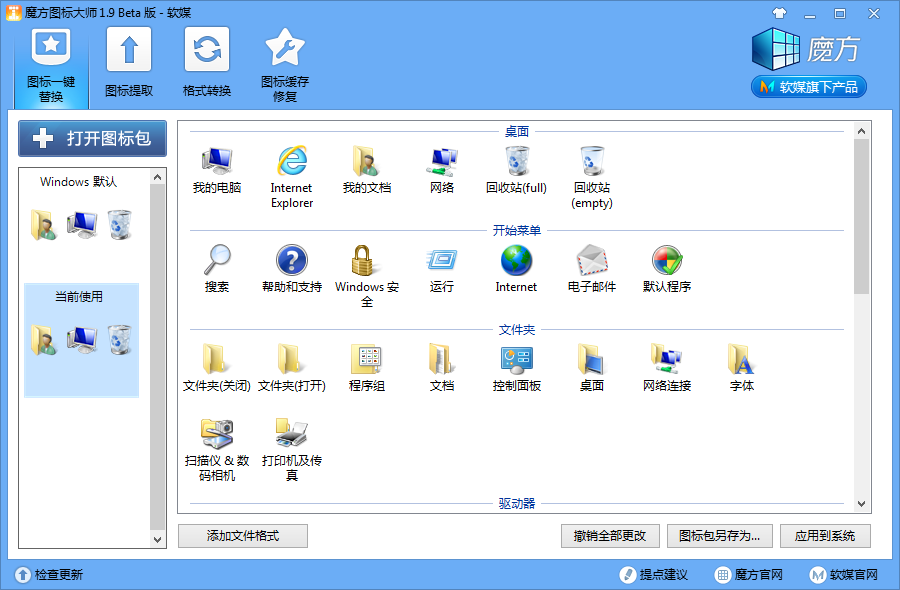Minimize the 魔方图标大师 window

(x=810, y=14)
